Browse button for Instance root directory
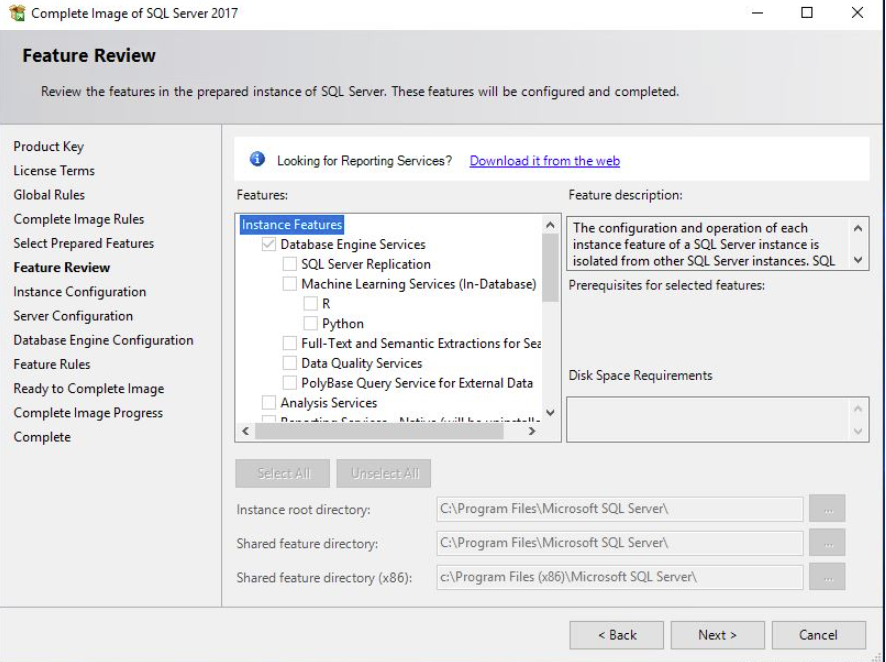The width and height of the screenshot is (886, 662). pyautogui.click(x=827, y=508)
